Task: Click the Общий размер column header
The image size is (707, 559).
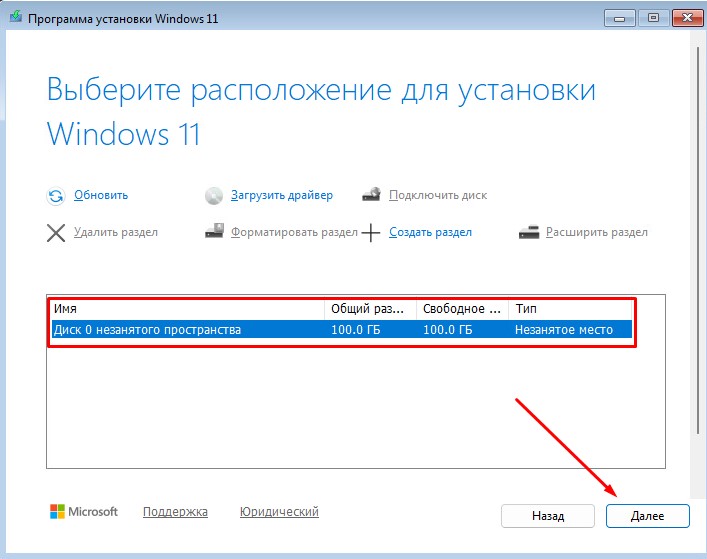Action: [x=370, y=309]
